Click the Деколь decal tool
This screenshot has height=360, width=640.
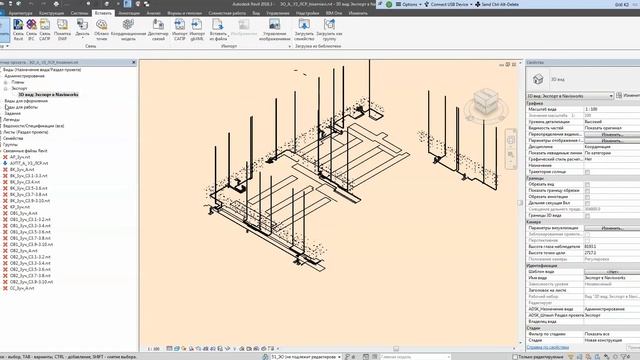(x=82, y=30)
